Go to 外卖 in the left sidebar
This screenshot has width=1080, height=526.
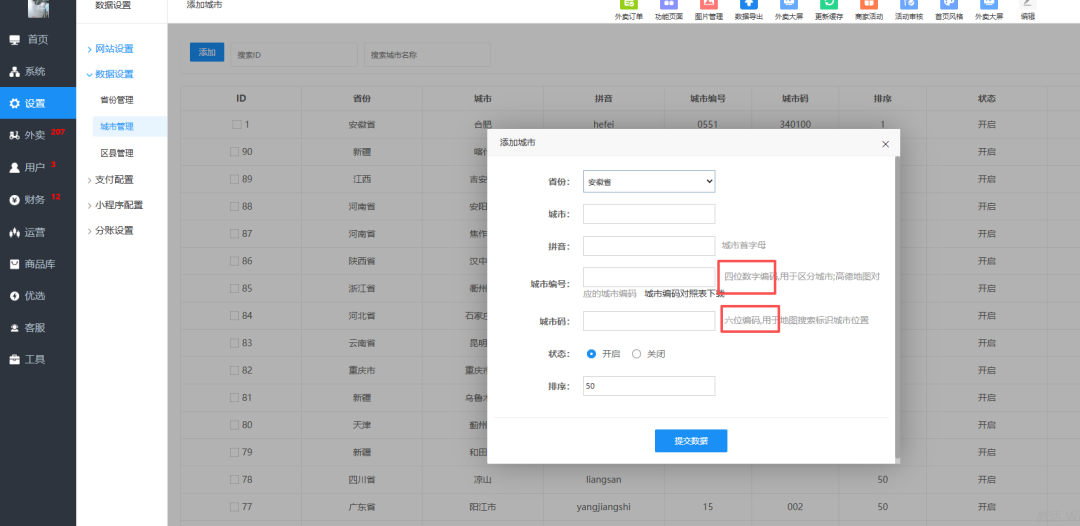pyautogui.click(x=35, y=135)
